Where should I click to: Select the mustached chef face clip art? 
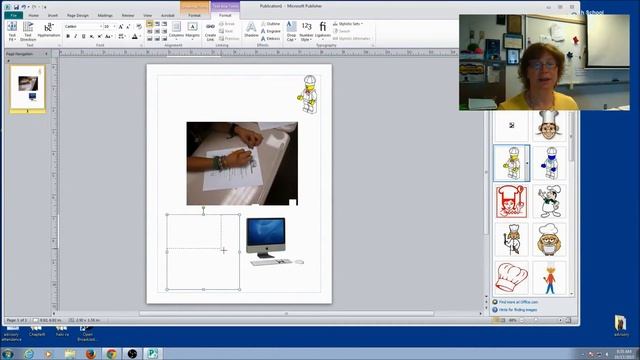click(549, 126)
